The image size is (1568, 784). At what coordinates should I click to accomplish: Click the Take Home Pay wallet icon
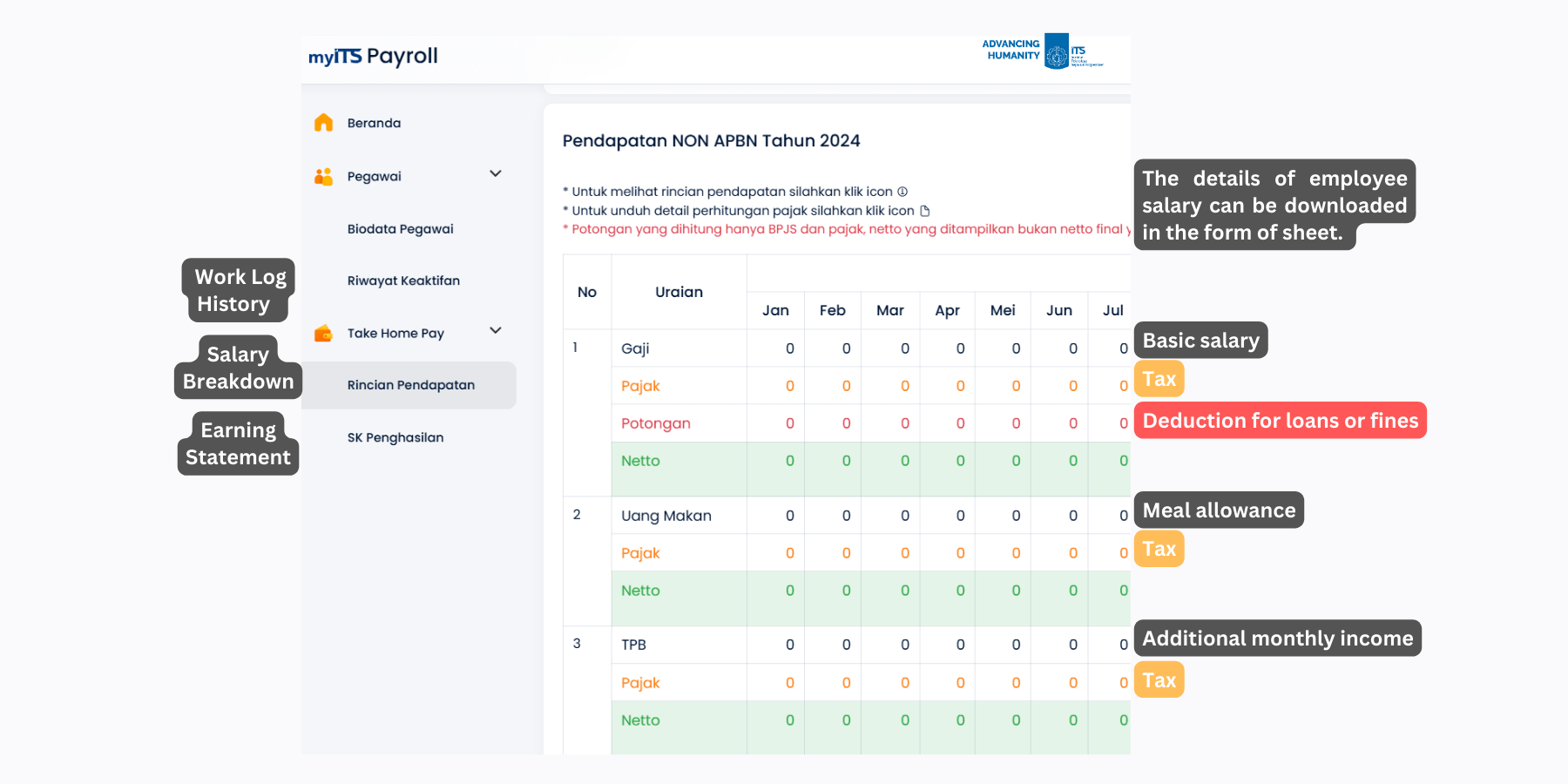(x=323, y=333)
